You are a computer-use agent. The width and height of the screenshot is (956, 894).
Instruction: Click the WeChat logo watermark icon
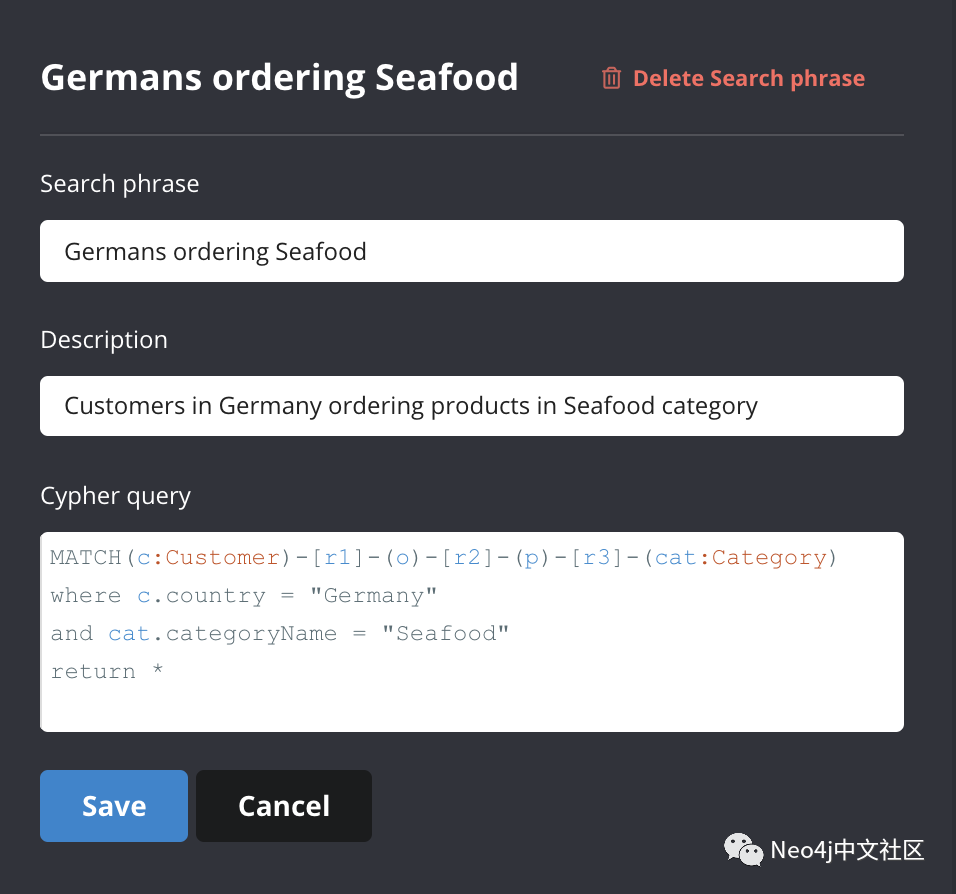743,849
